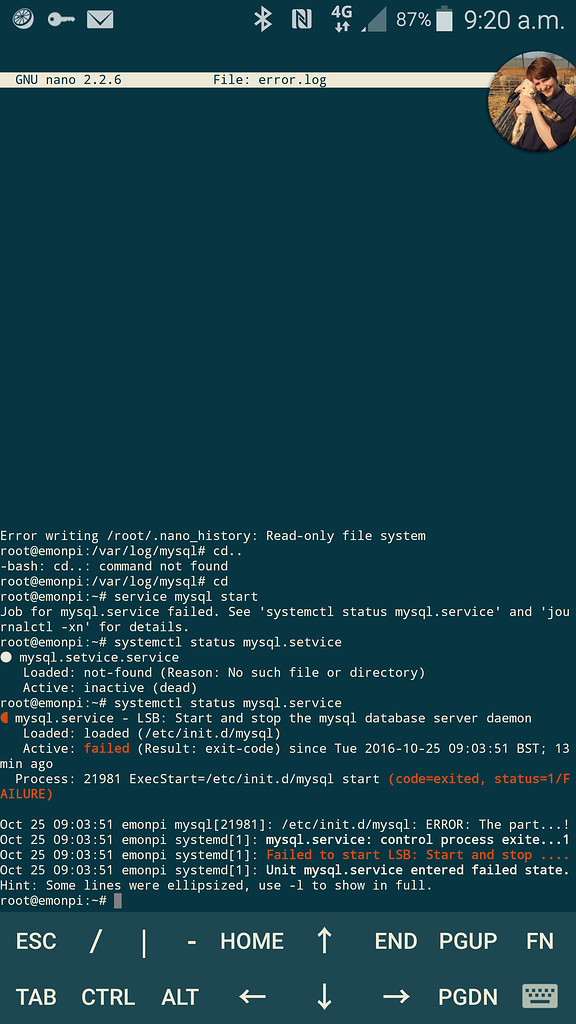576x1024 pixels.
Task: Tap the floating profile picture bubble
Action: pyautogui.click(x=533, y=101)
